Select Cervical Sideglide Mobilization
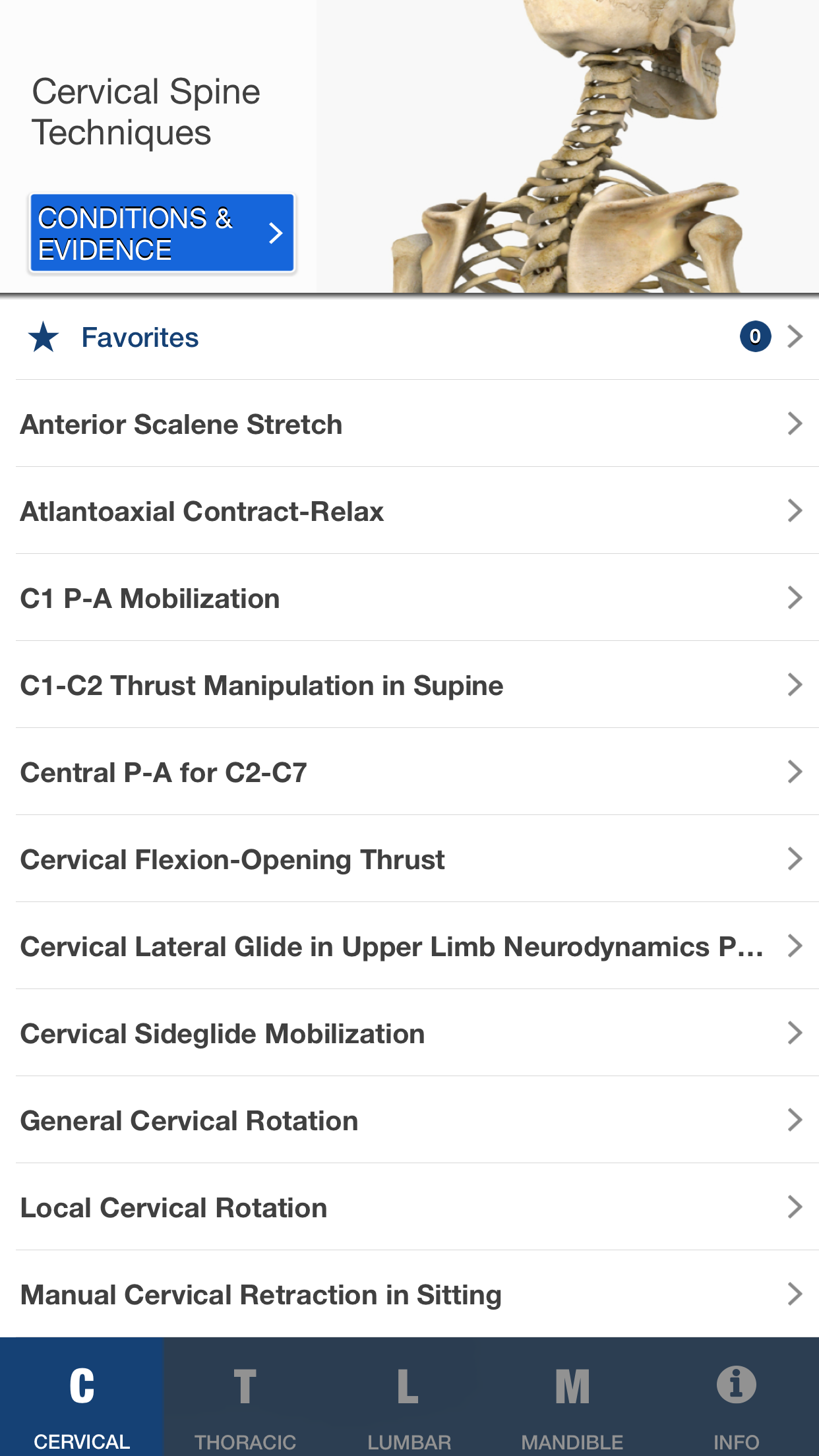This screenshot has height=1456, width=819. tap(222, 1033)
